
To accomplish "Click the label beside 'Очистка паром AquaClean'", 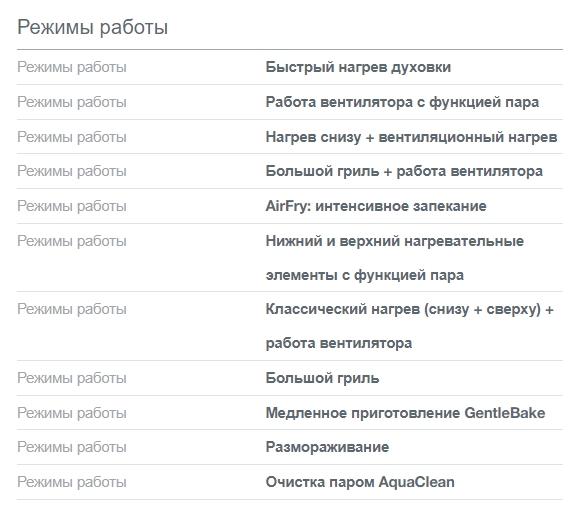I will [x=72, y=482].
